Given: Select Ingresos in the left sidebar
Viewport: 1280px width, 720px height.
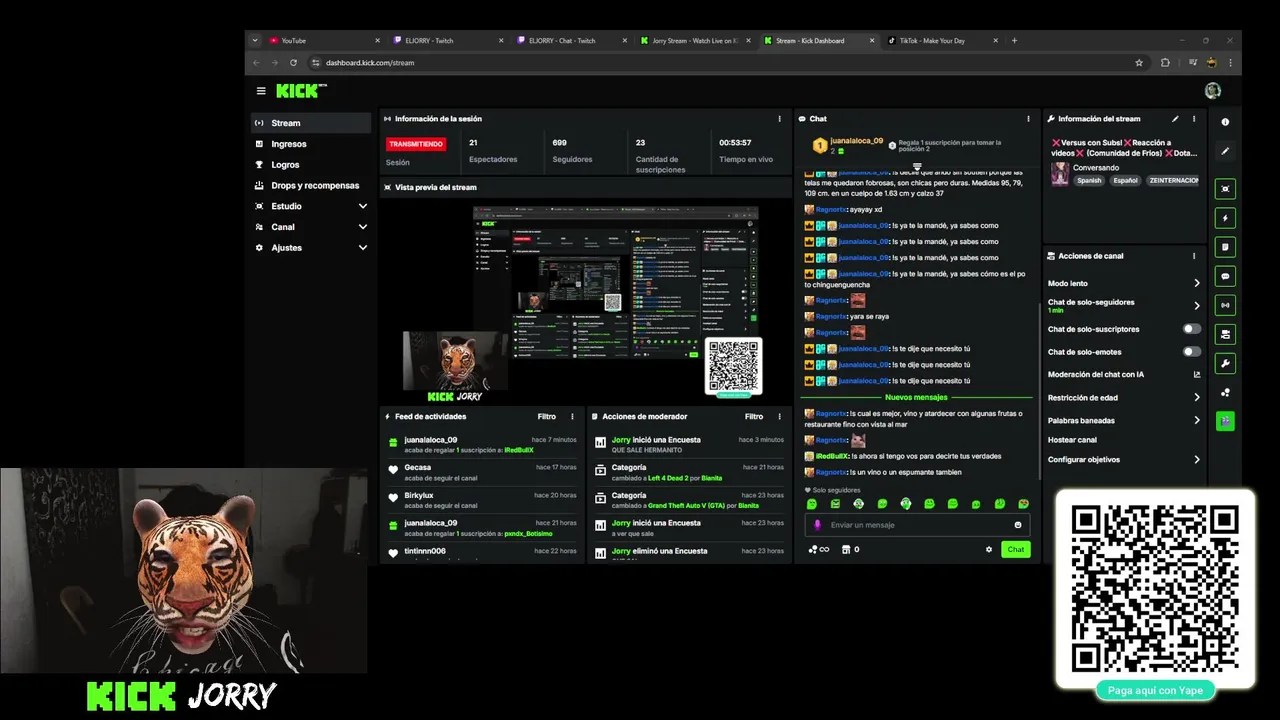Looking at the screenshot, I should coord(311,144).
